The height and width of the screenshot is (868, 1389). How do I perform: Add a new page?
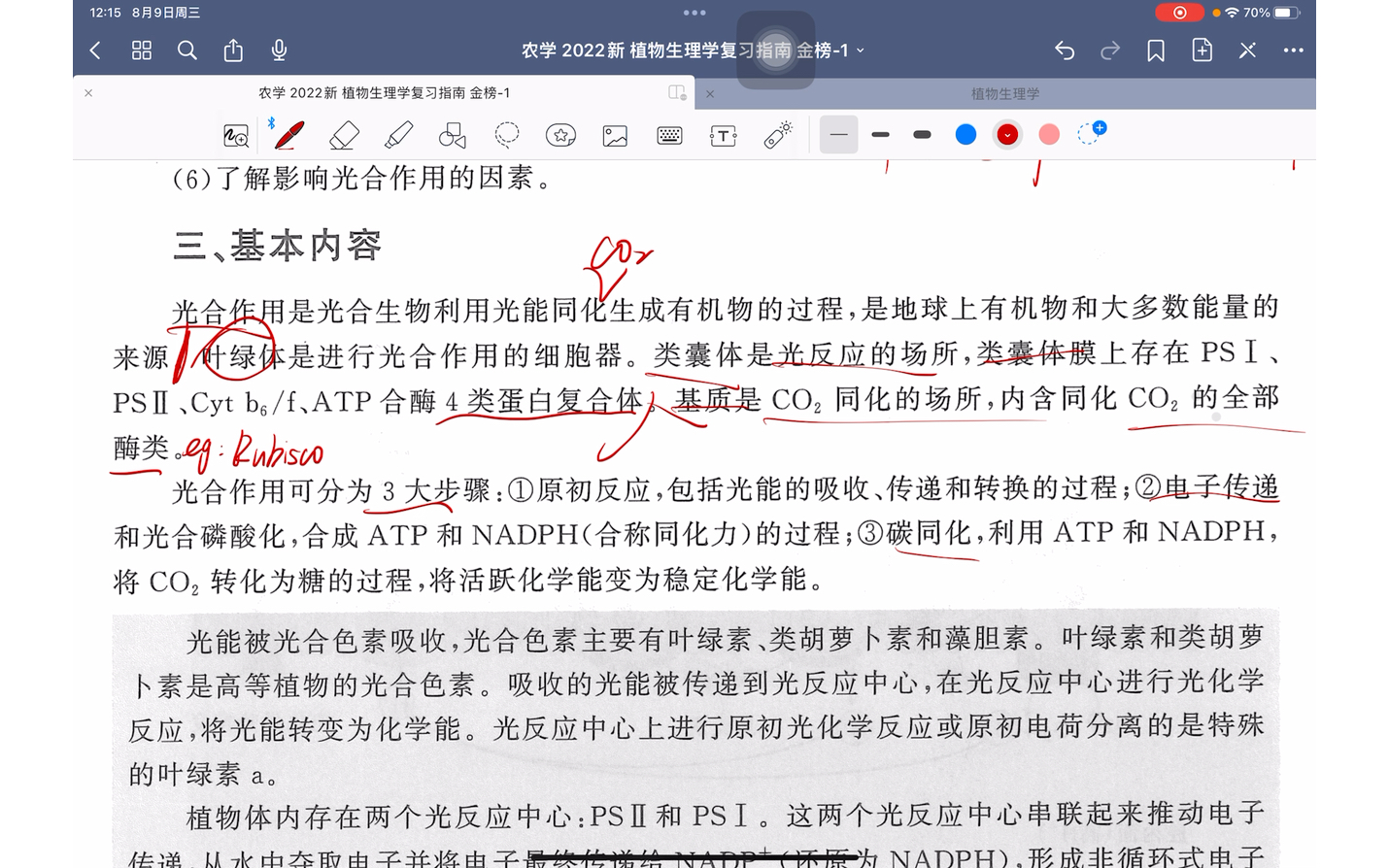(1202, 50)
